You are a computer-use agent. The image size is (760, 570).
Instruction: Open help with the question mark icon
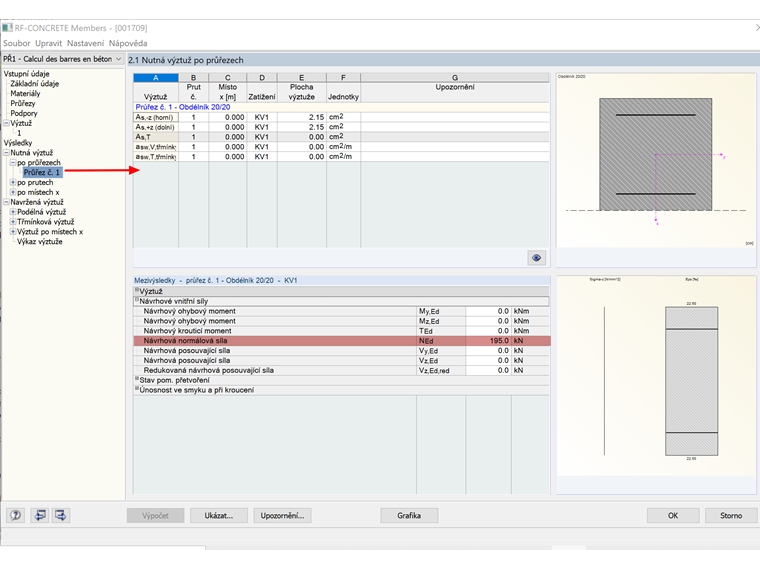click(16, 515)
